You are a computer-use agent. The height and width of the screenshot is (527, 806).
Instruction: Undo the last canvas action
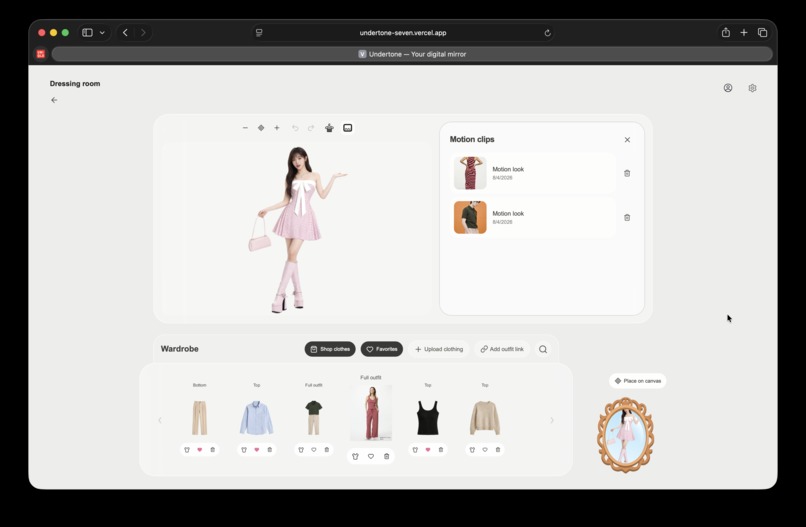(x=295, y=128)
